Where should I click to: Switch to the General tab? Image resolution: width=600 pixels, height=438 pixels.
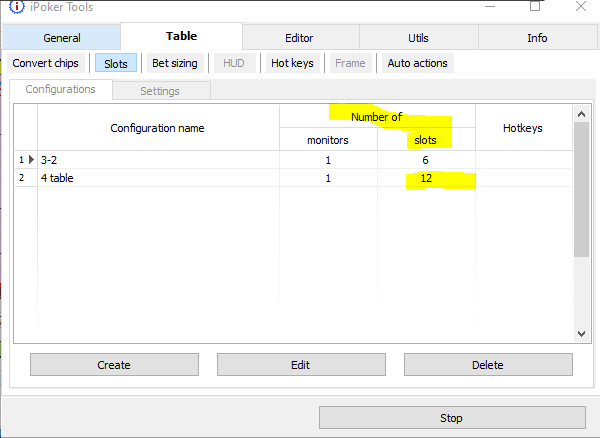[x=62, y=38]
